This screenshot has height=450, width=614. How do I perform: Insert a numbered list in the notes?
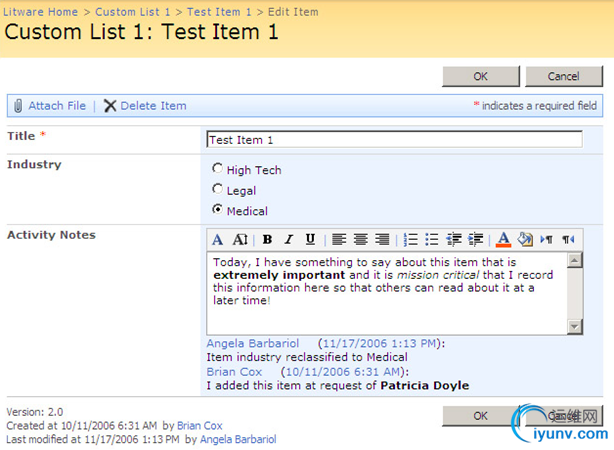point(411,239)
